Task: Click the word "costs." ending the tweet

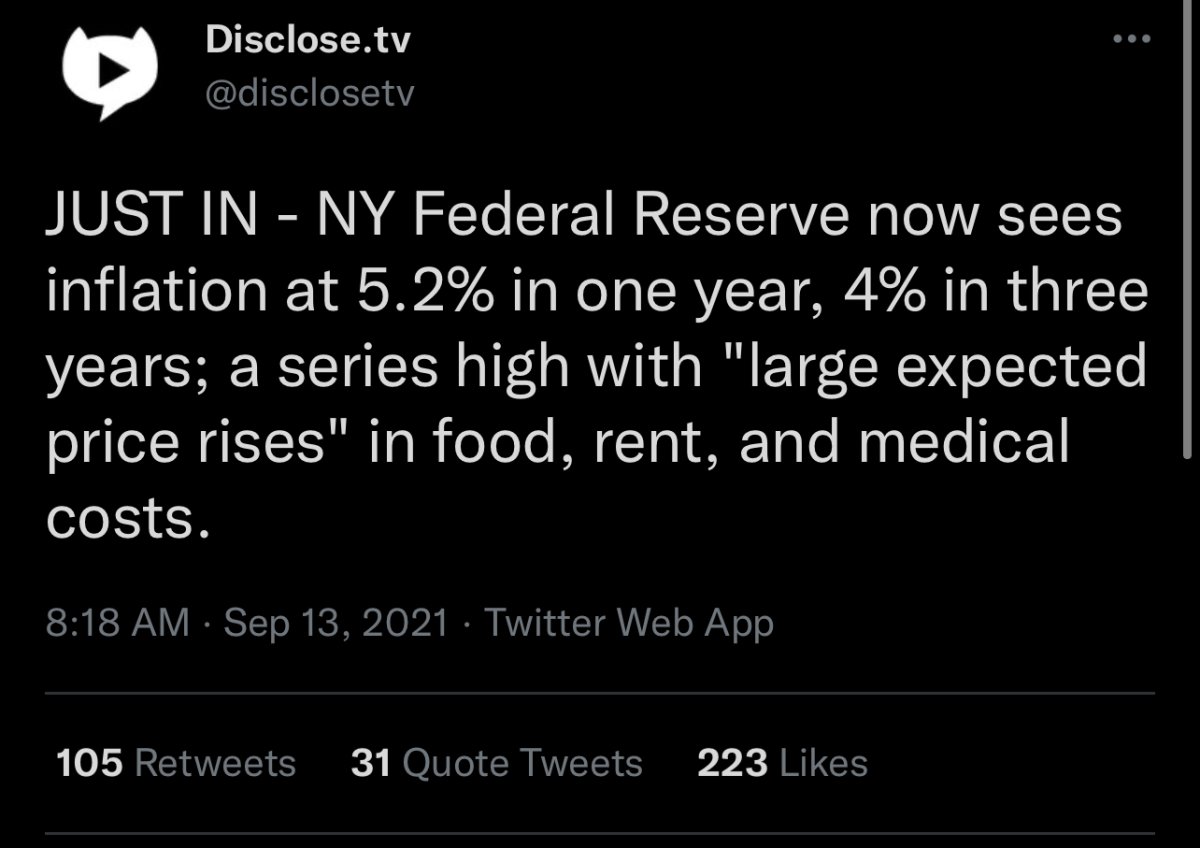Action: click(128, 516)
